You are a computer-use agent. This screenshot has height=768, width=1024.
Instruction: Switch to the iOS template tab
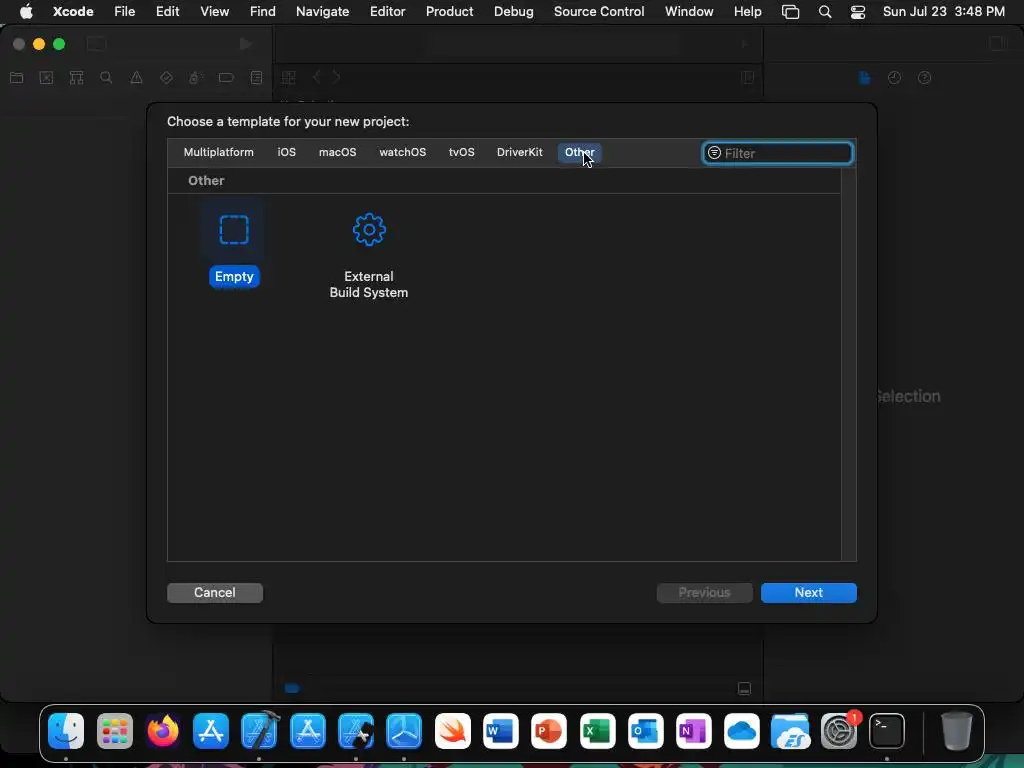click(x=286, y=152)
